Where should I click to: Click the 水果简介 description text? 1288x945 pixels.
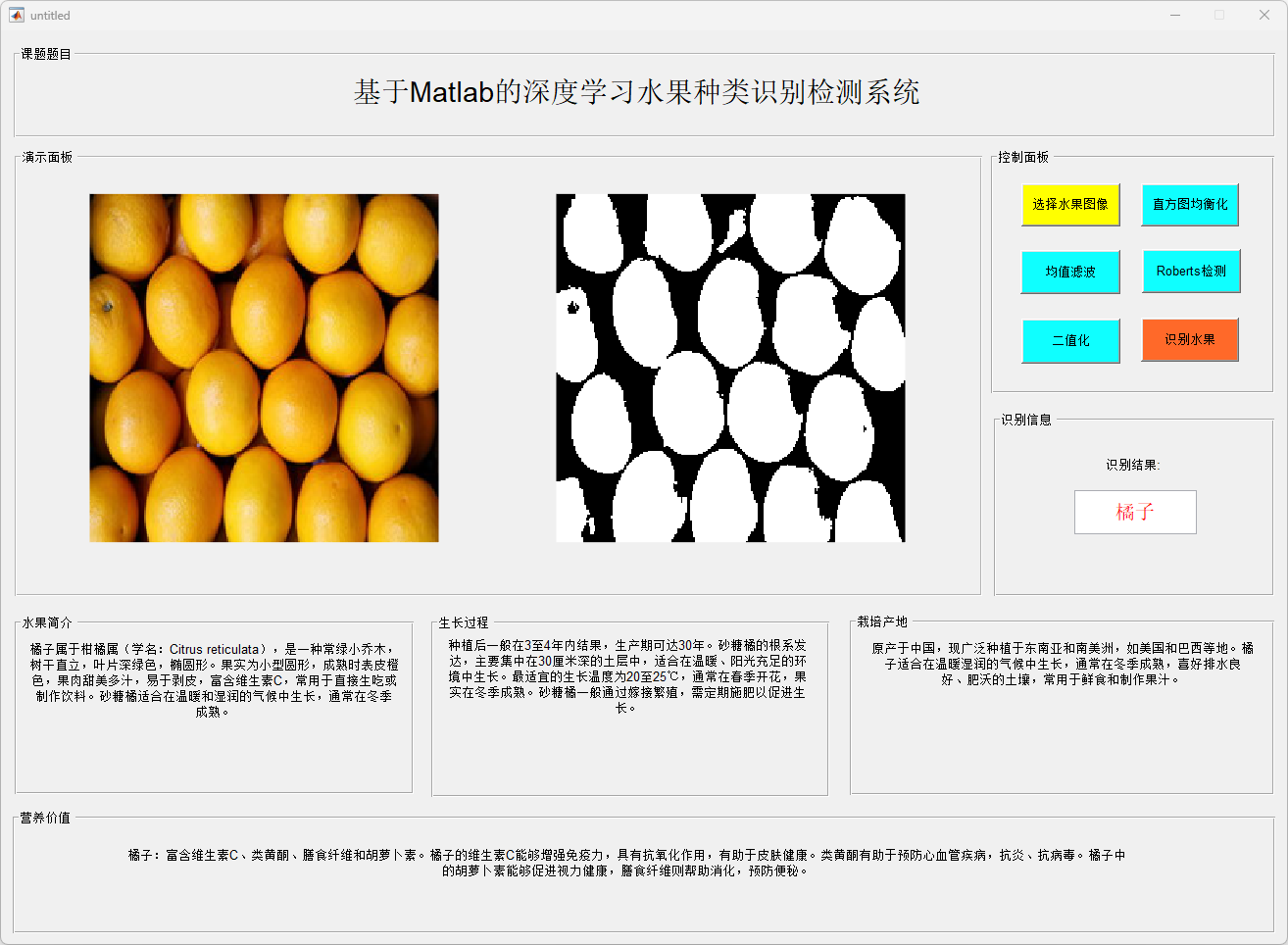214,680
